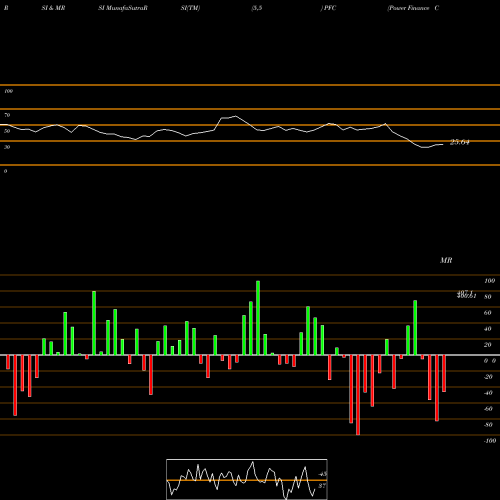The image size is (500, 500).
Task: Click the MR axis label 80
Action: click(x=488, y=297)
